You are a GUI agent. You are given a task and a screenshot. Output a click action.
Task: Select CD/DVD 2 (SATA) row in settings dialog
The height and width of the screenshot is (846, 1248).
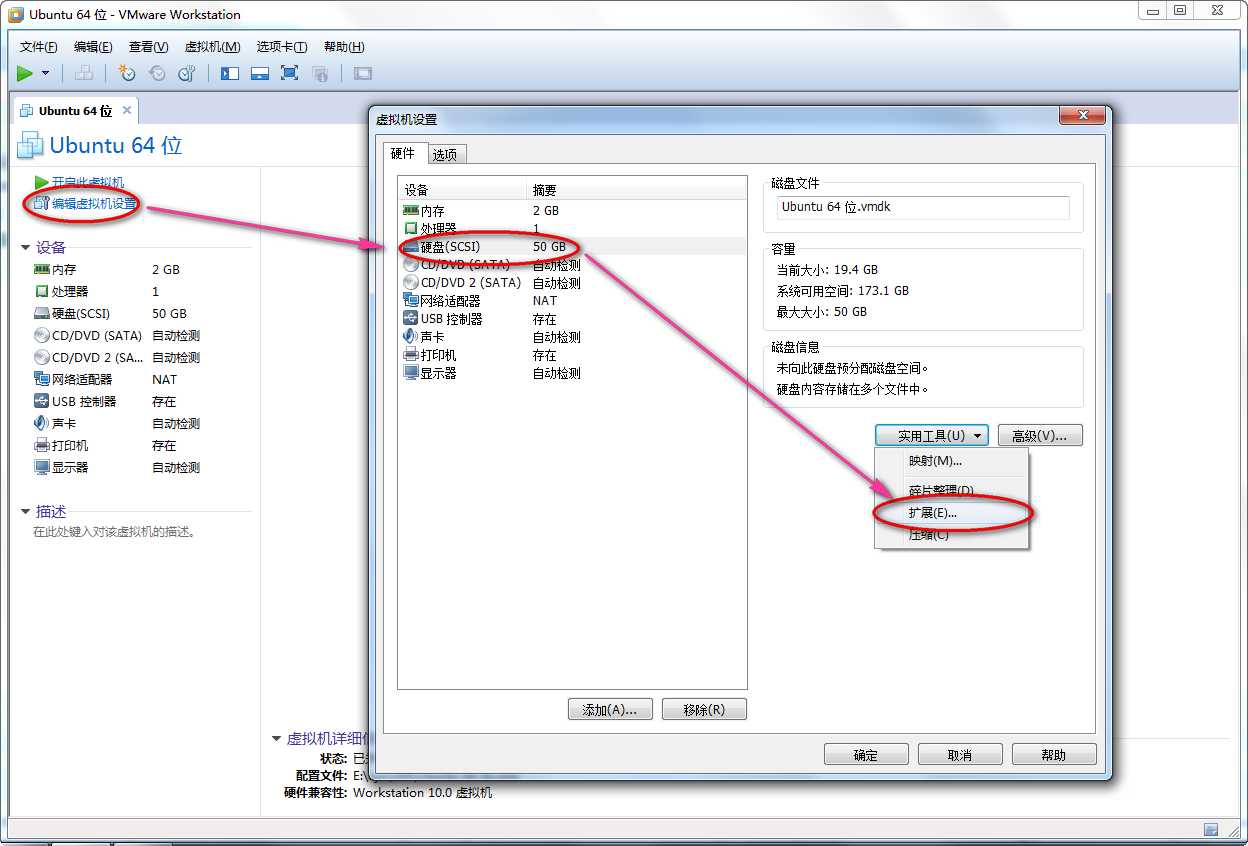pyautogui.click(x=572, y=283)
